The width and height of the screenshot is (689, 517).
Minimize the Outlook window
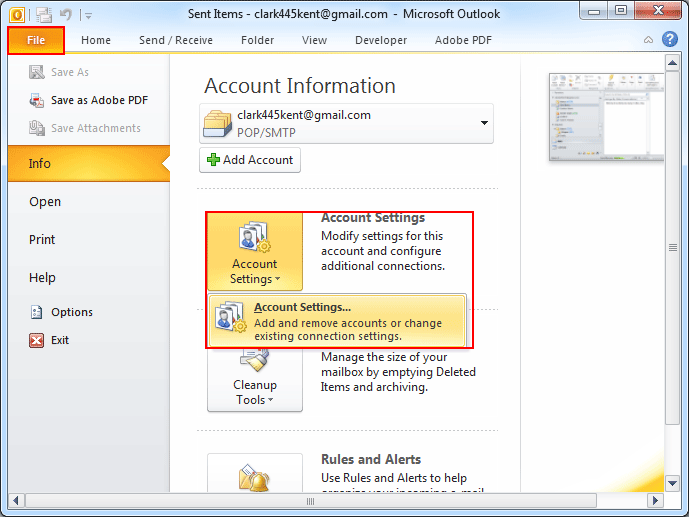[594, 11]
